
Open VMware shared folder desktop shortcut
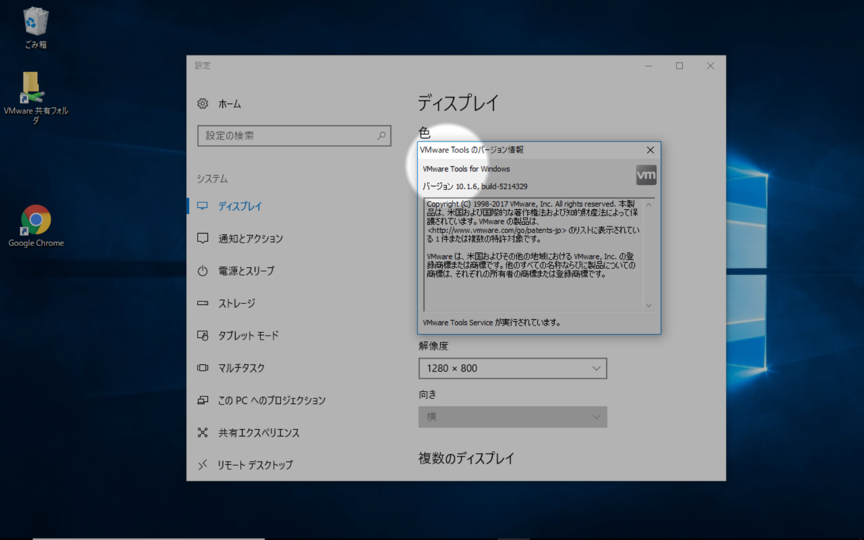tap(36, 98)
